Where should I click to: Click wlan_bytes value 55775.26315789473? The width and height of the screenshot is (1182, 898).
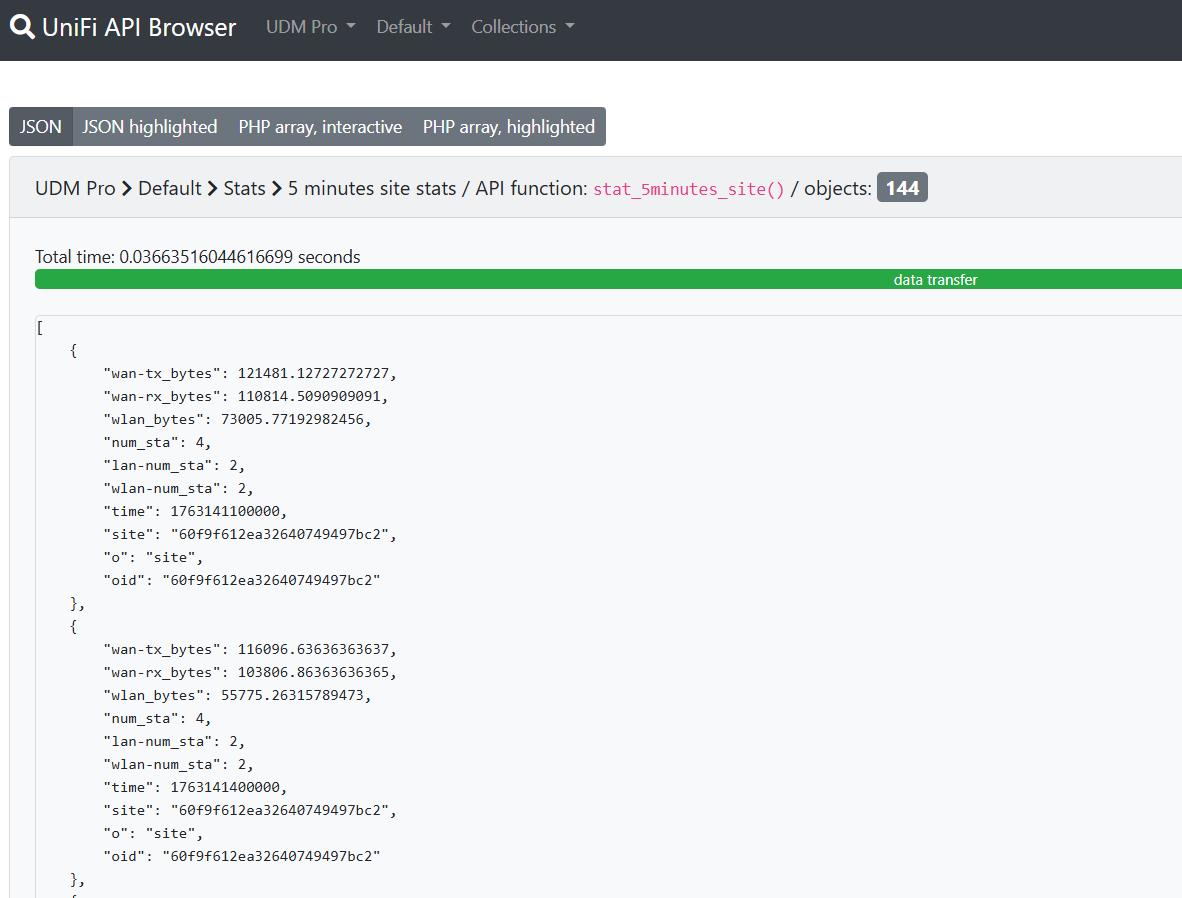pyautogui.click(x=292, y=695)
